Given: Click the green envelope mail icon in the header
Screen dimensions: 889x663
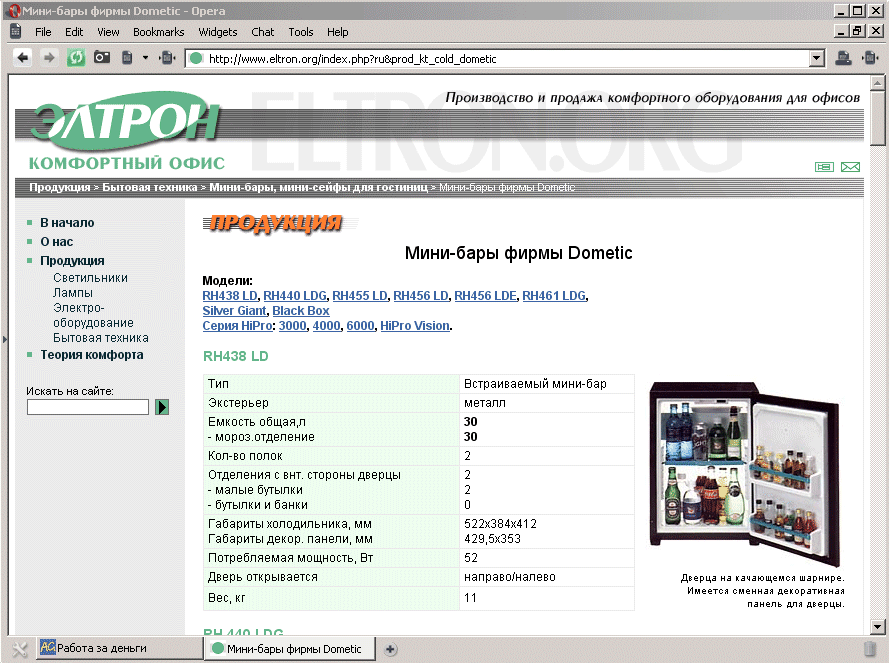Looking at the screenshot, I should 850,167.
